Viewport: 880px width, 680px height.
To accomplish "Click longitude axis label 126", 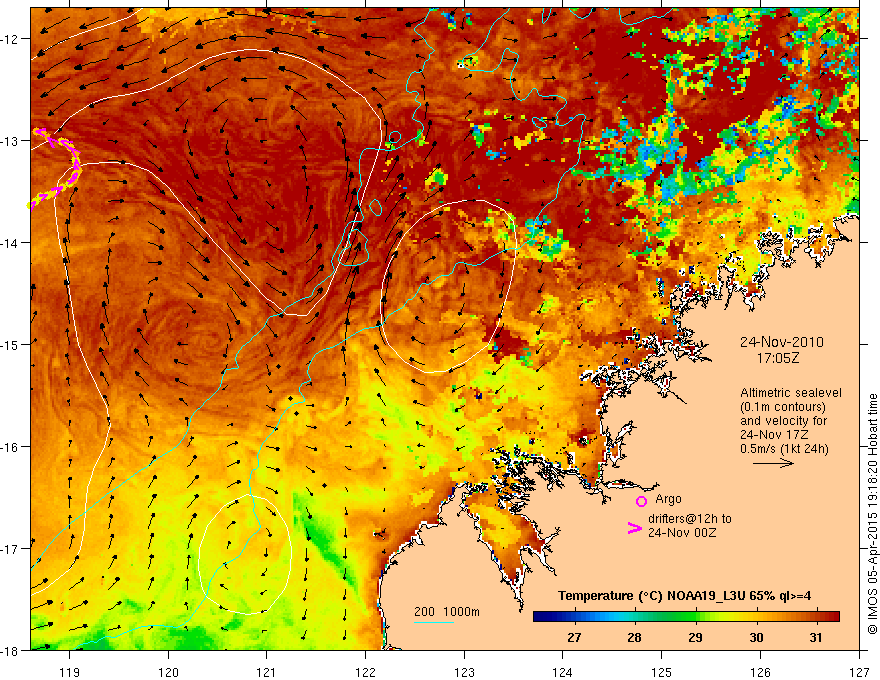I will tap(760, 672).
